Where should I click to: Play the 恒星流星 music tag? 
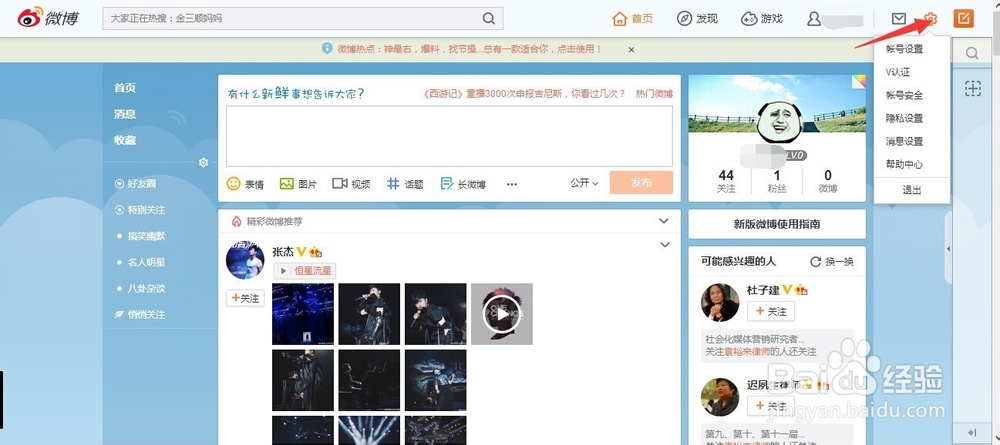tap(305, 271)
